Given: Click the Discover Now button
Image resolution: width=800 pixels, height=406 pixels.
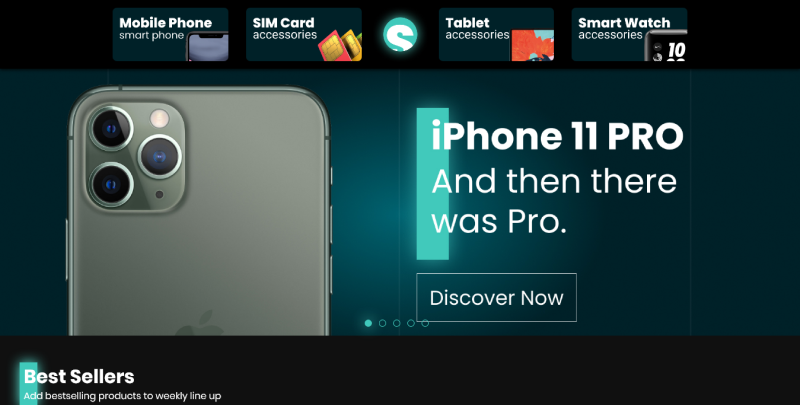Looking at the screenshot, I should click(496, 297).
